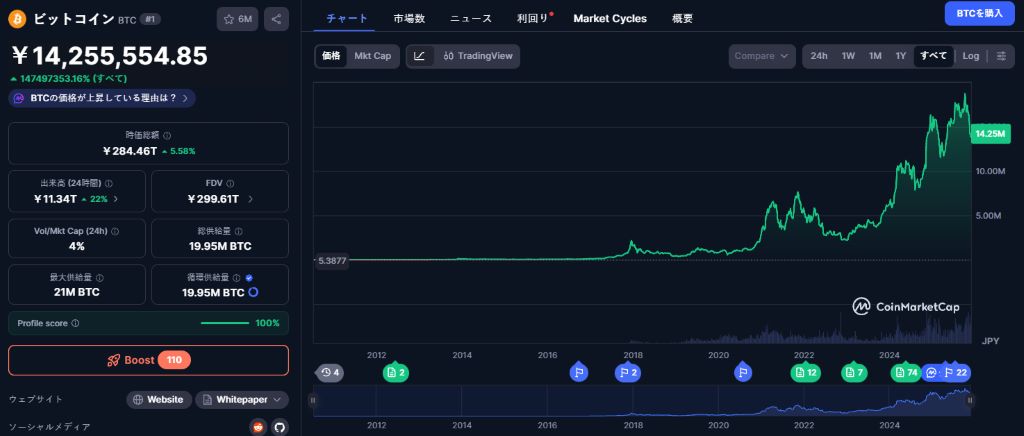The width and height of the screenshot is (1024, 436).
Task: Open info icon next to 出来高 (24時間)
Action: [x=109, y=184]
